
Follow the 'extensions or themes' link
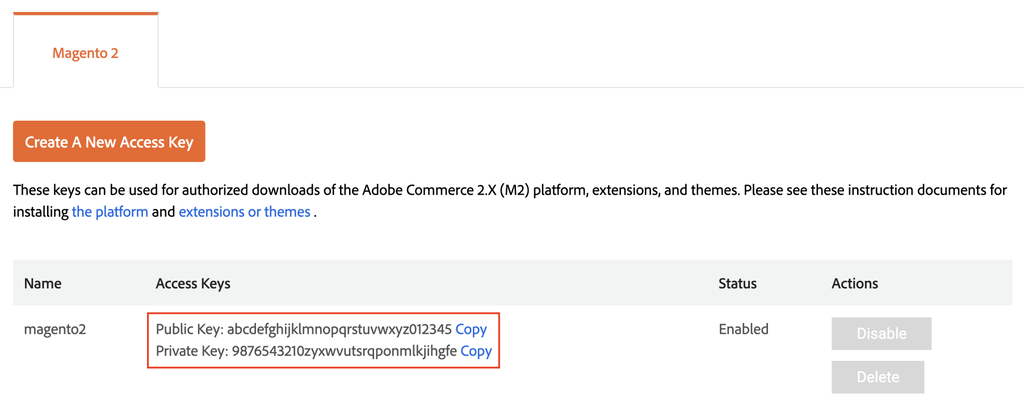[x=244, y=212]
